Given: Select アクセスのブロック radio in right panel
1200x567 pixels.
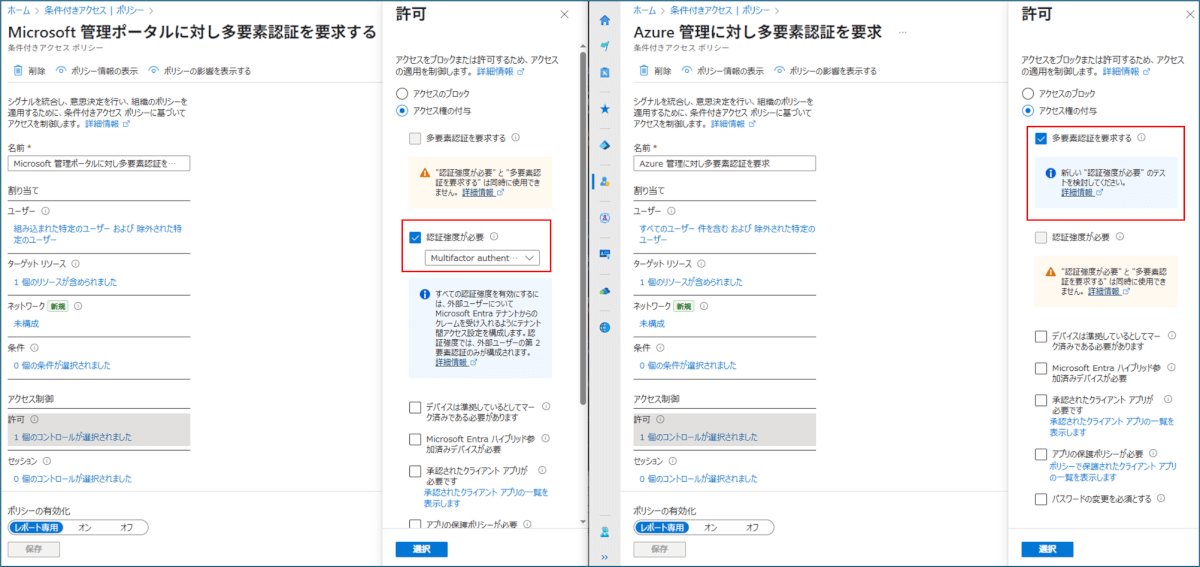Looking at the screenshot, I should point(1027,93).
